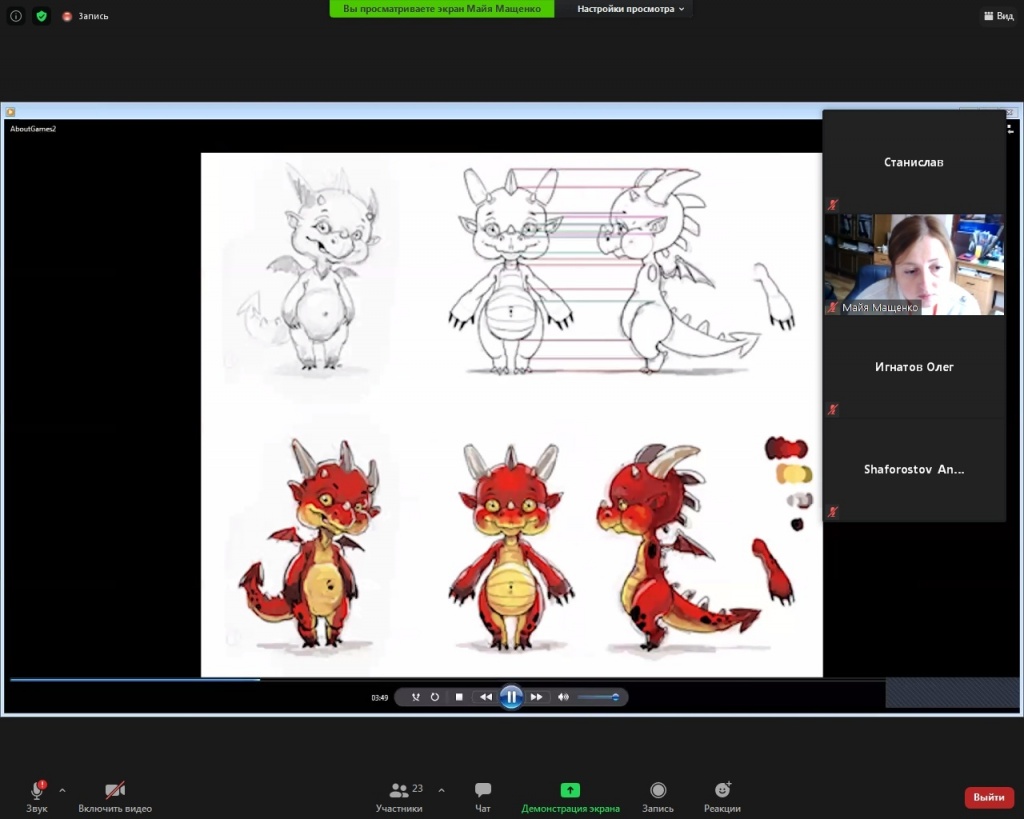The width and height of the screenshot is (1024, 819).
Task: Click the green encryption shield icon
Action: coord(41,16)
